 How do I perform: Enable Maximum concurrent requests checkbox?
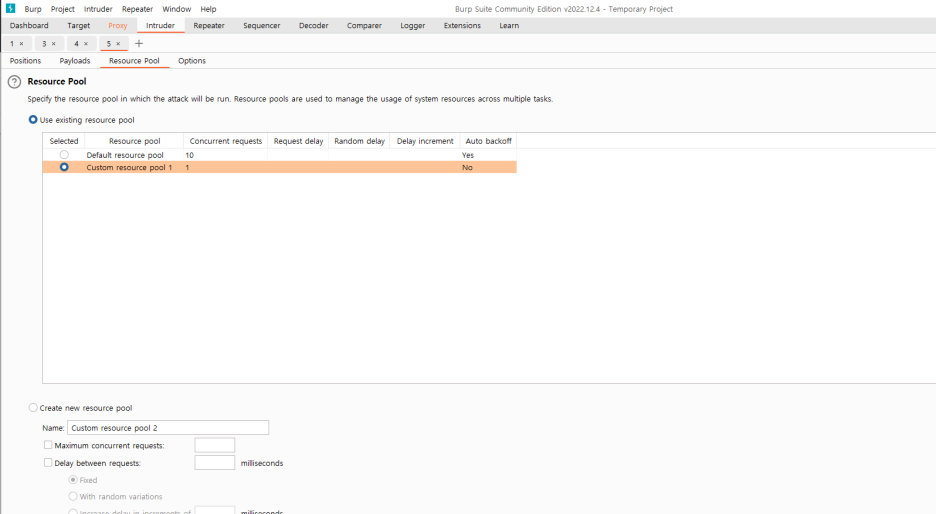[x=48, y=445]
